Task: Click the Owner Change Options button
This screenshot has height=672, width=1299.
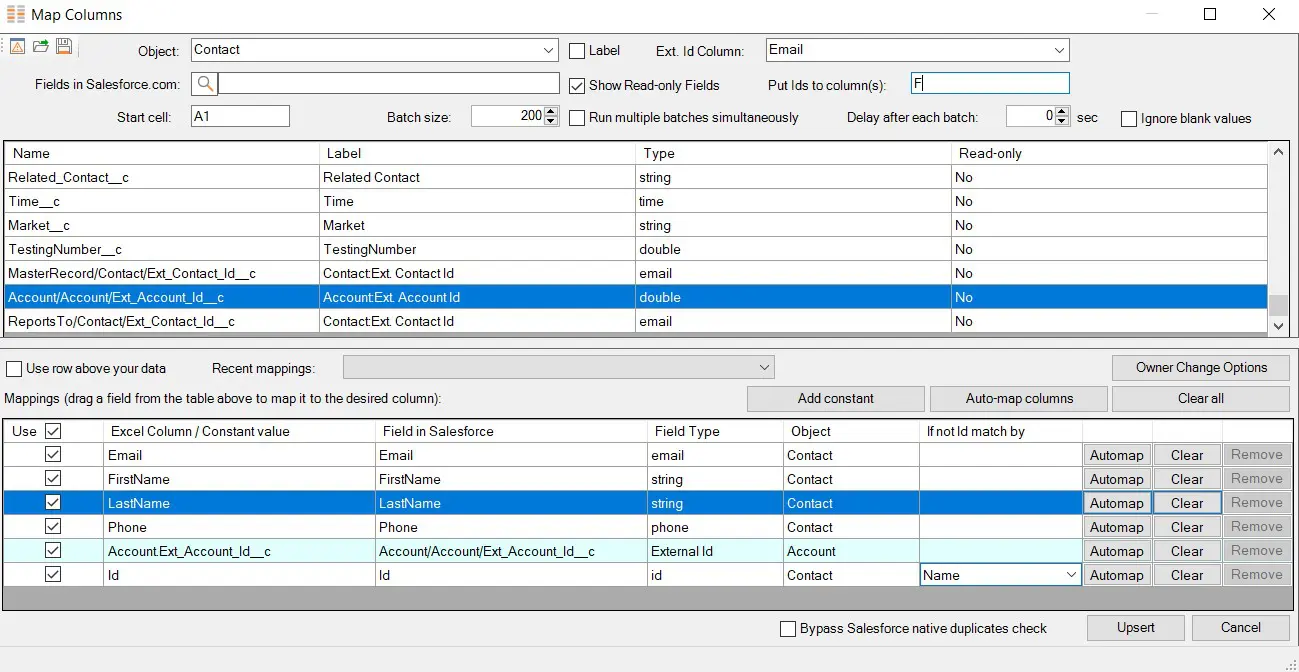Action: [1201, 368]
